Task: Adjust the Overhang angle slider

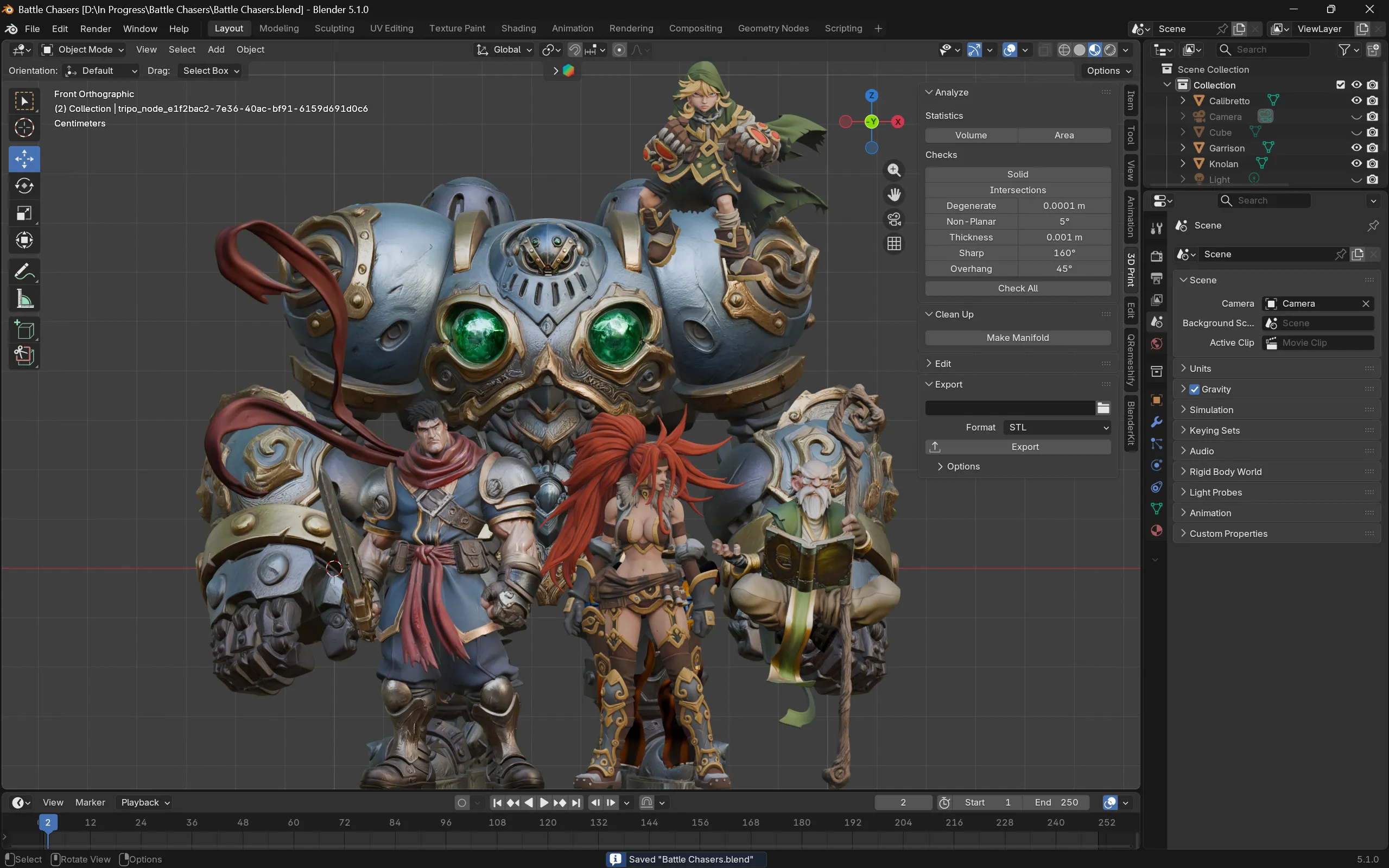Action: 1064,269
